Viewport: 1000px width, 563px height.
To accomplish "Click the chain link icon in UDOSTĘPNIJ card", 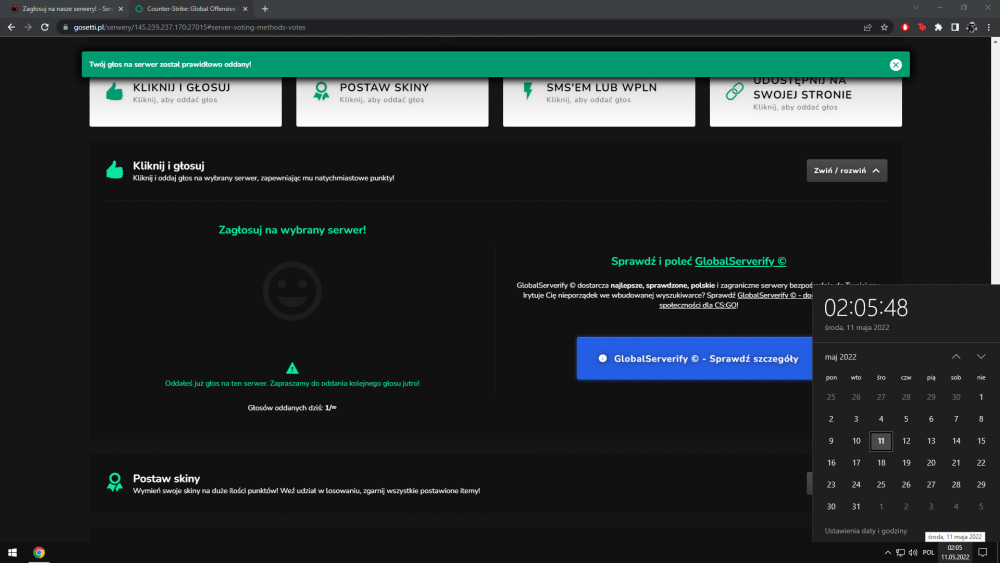I will coord(735,91).
